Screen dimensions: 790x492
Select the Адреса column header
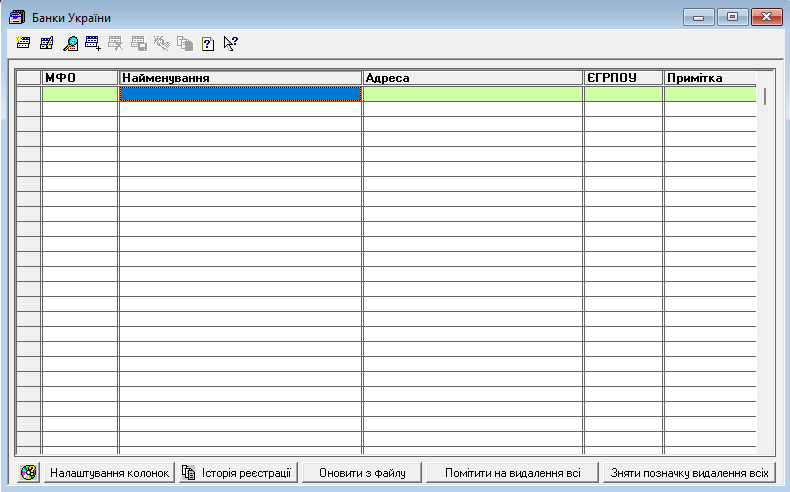point(472,78)
